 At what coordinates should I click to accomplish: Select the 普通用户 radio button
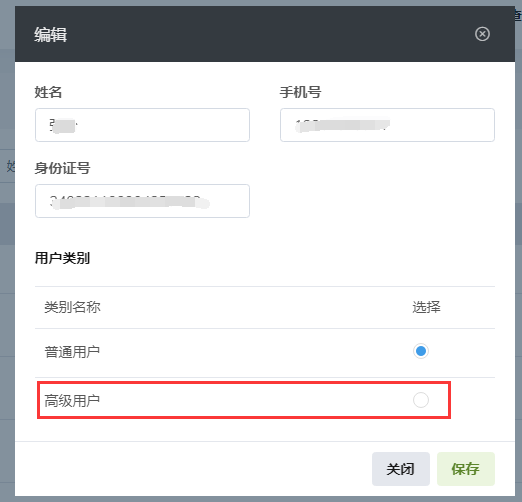coord(421,351)
